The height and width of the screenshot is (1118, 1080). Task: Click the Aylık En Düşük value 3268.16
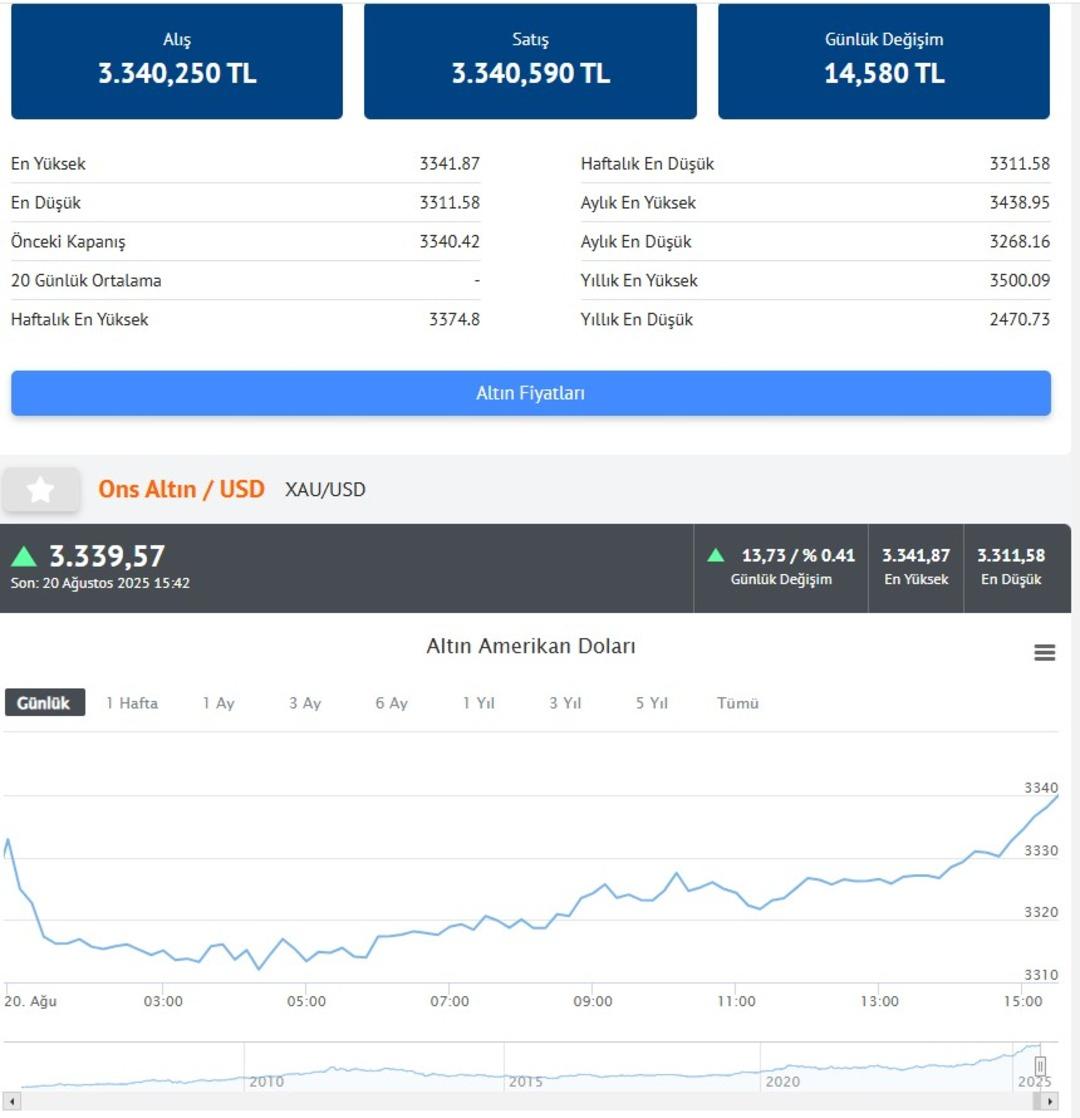[1019, 242]
